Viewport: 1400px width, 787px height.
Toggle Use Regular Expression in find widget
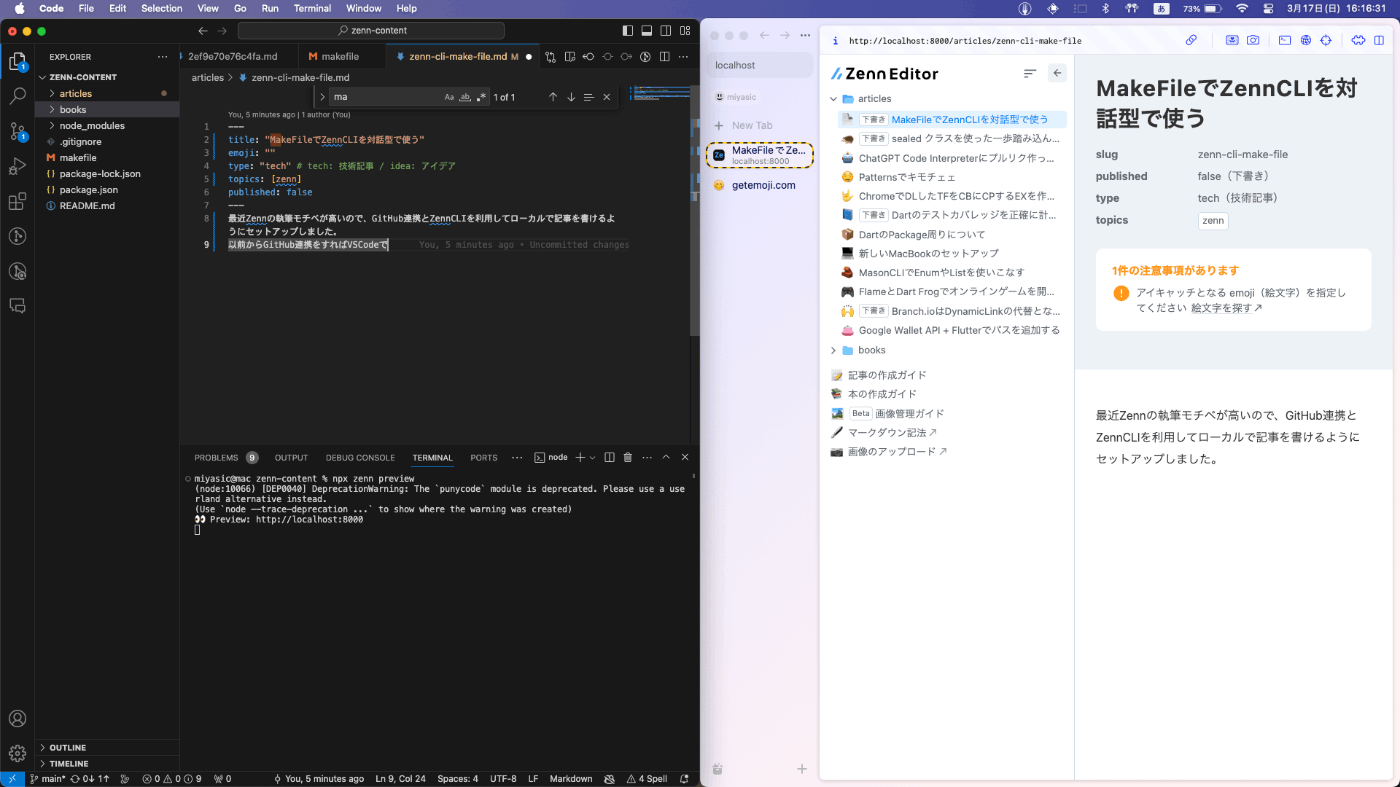pos(481,97)
